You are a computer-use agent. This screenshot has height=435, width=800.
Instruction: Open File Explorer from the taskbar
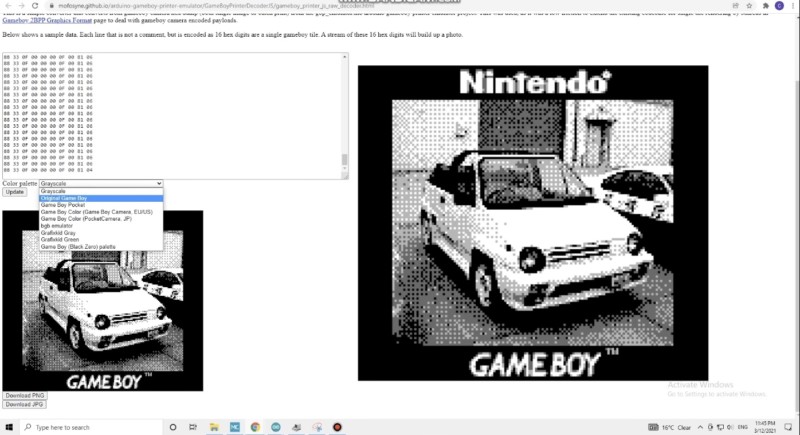[214, 427]
